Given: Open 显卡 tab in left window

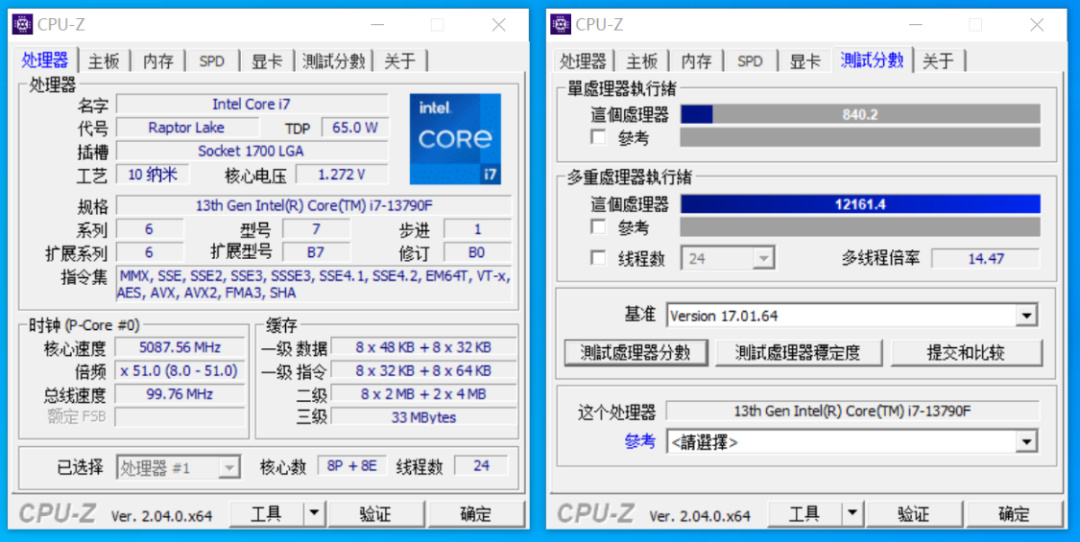Looking at the screenshot, I should coord(267,61).
